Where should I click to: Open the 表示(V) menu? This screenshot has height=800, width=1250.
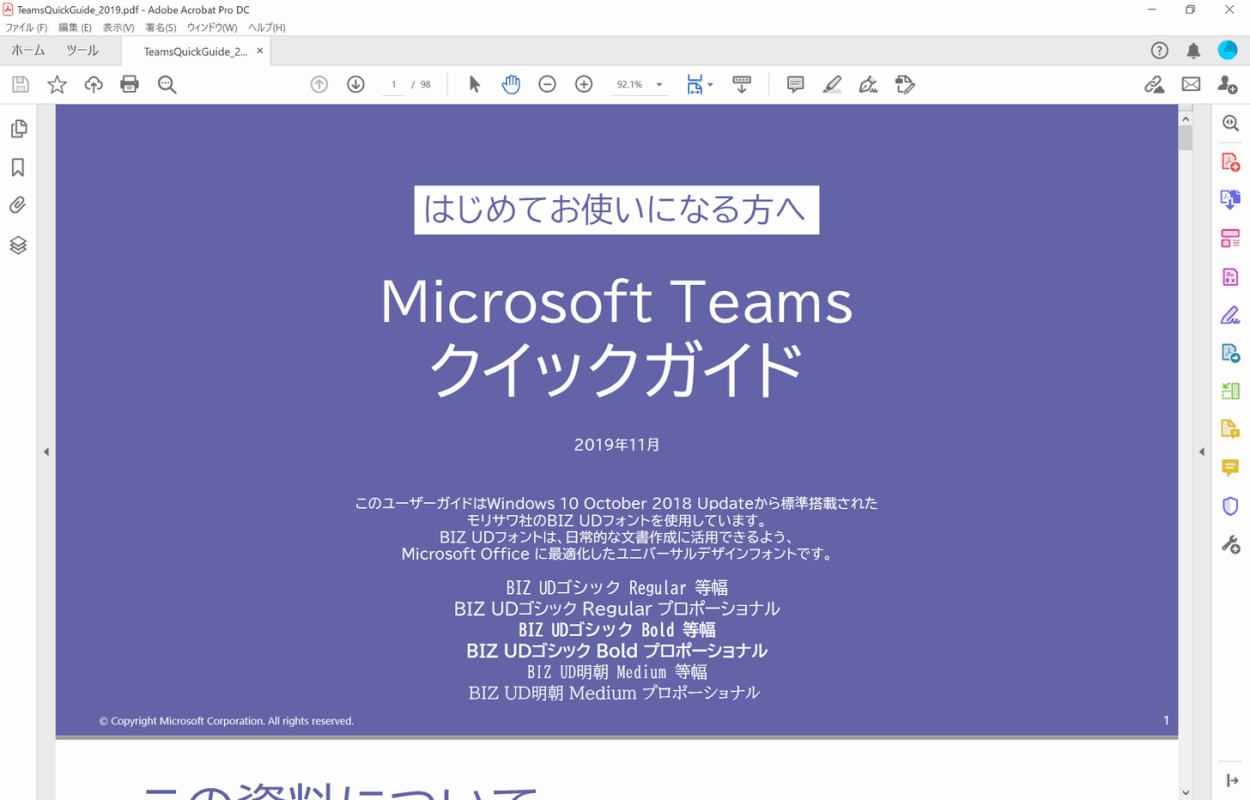118,28
